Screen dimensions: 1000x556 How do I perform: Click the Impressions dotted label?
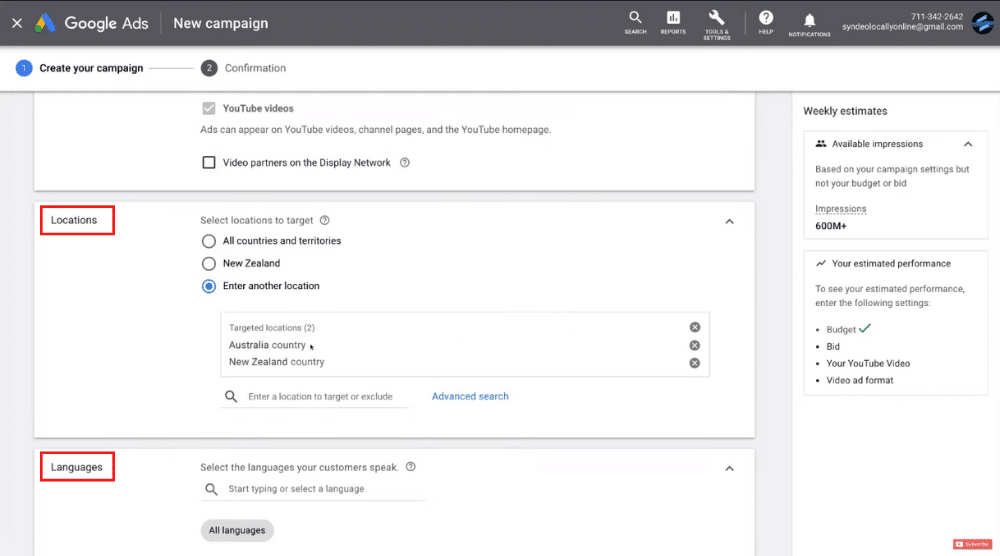[x=841, y=208]
